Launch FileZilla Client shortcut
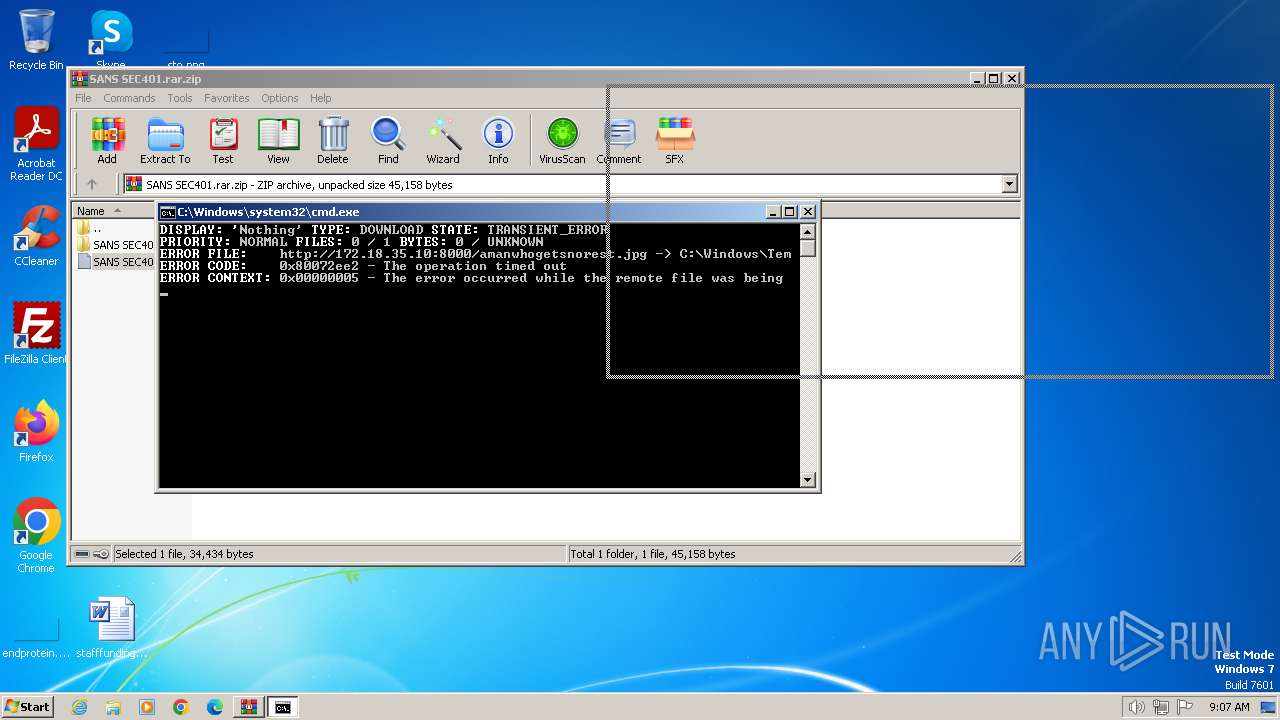The height and width of the screenshot is (720, 1280). 36,334
